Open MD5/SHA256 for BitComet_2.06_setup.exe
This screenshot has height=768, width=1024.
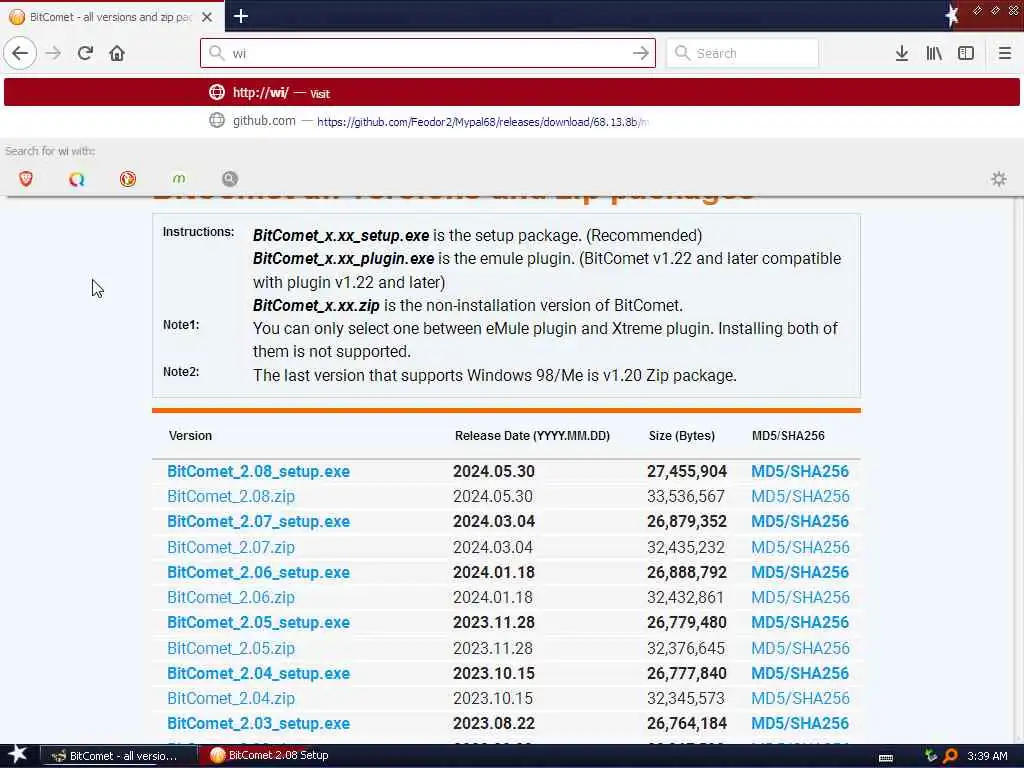[x=800, y=573]
